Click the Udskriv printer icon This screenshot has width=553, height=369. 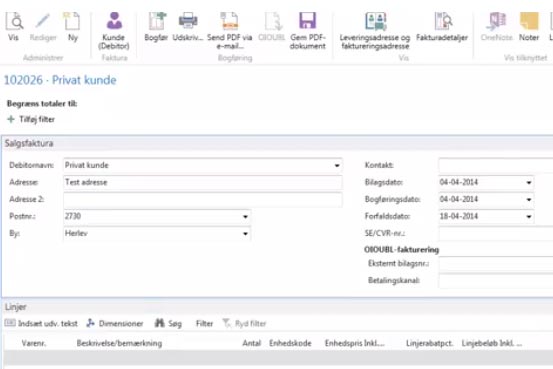pyautogui.click(x=188, y=21)
